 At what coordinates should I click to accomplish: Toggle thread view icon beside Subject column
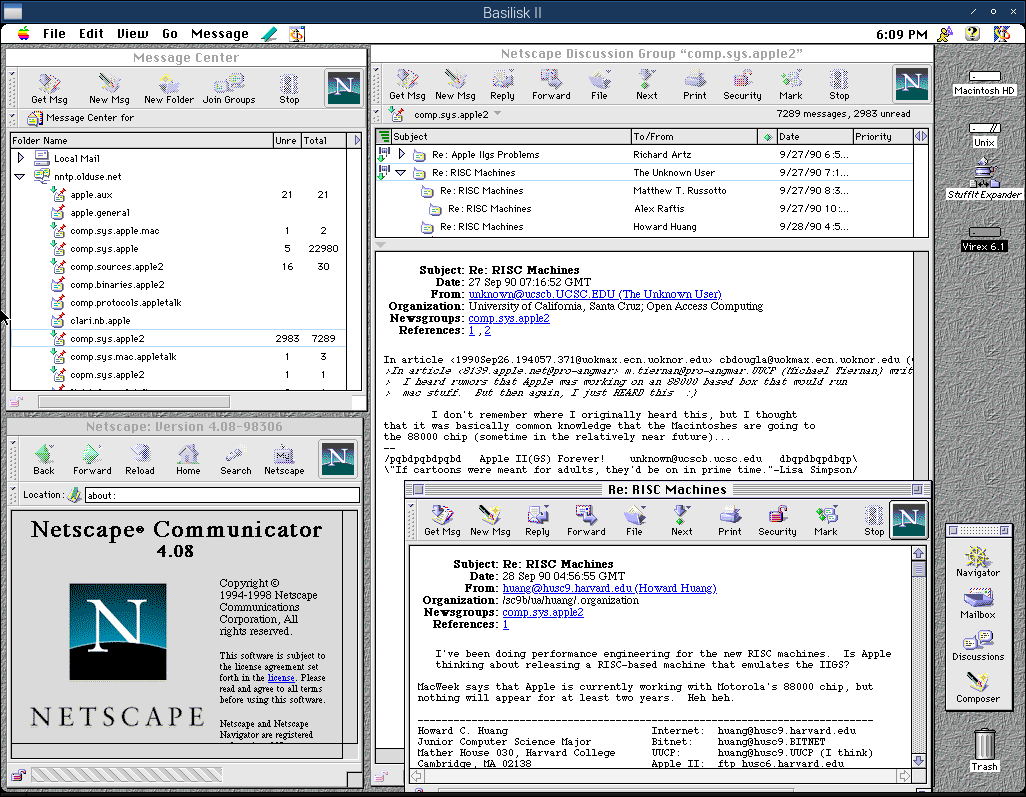point(383,137)
